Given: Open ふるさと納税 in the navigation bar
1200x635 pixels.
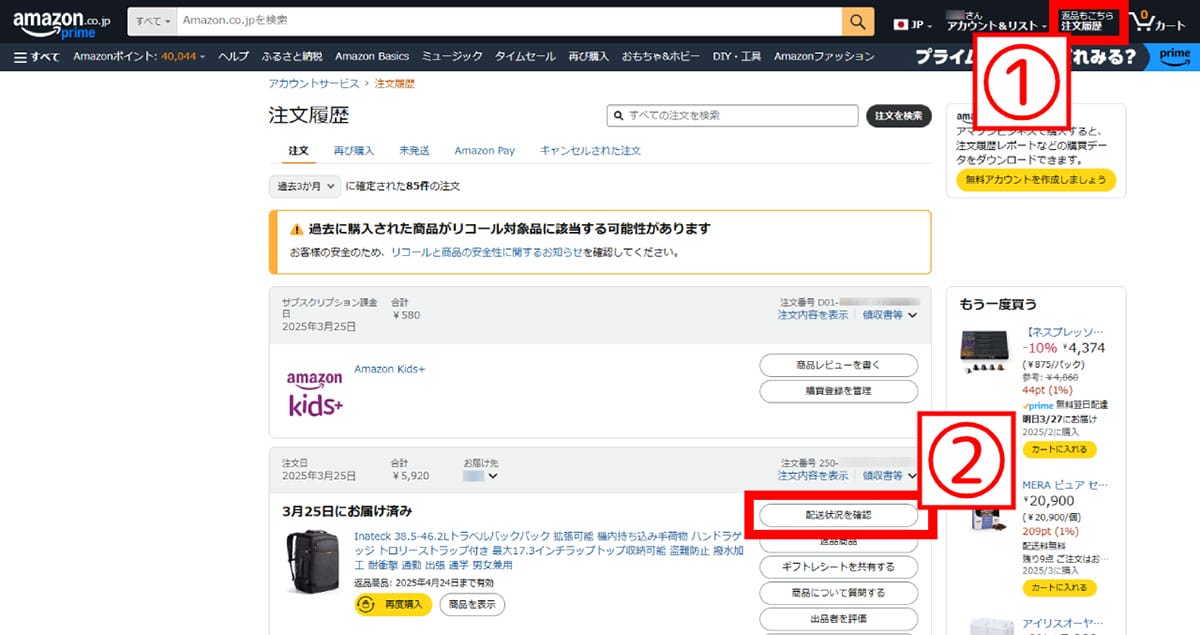Looking at the screenshot, I should pos(293,57).
